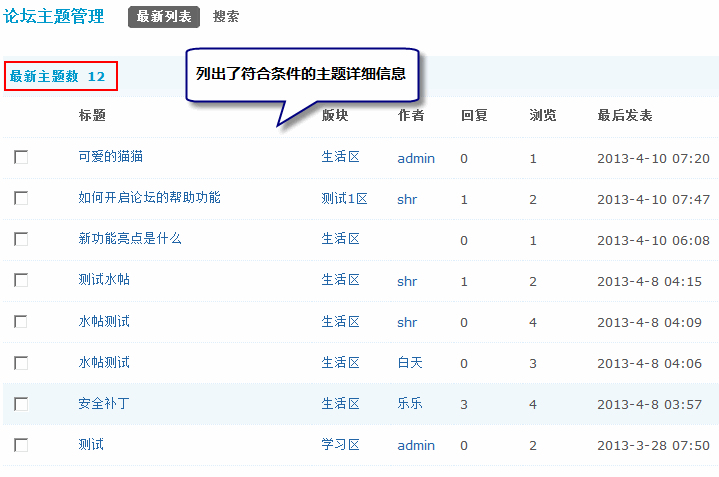719x477 pixels.
Task: Click the author name 白天
Action: click(x=410, y=363)
